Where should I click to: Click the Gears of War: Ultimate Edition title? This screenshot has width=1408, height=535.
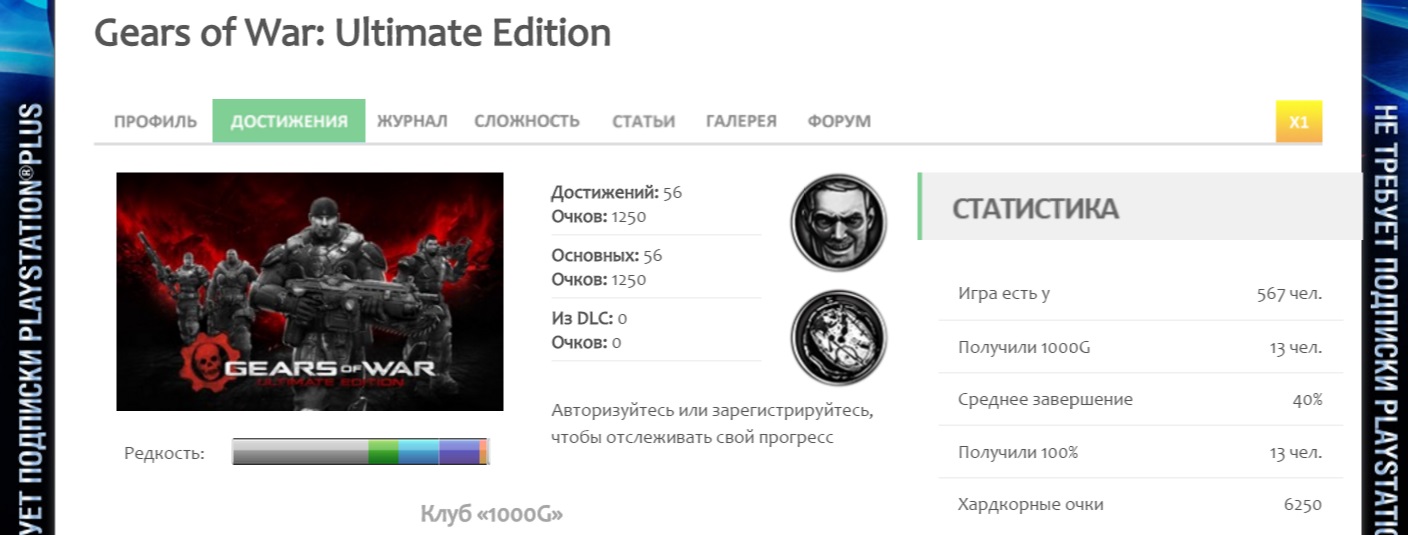coord(352,33)
